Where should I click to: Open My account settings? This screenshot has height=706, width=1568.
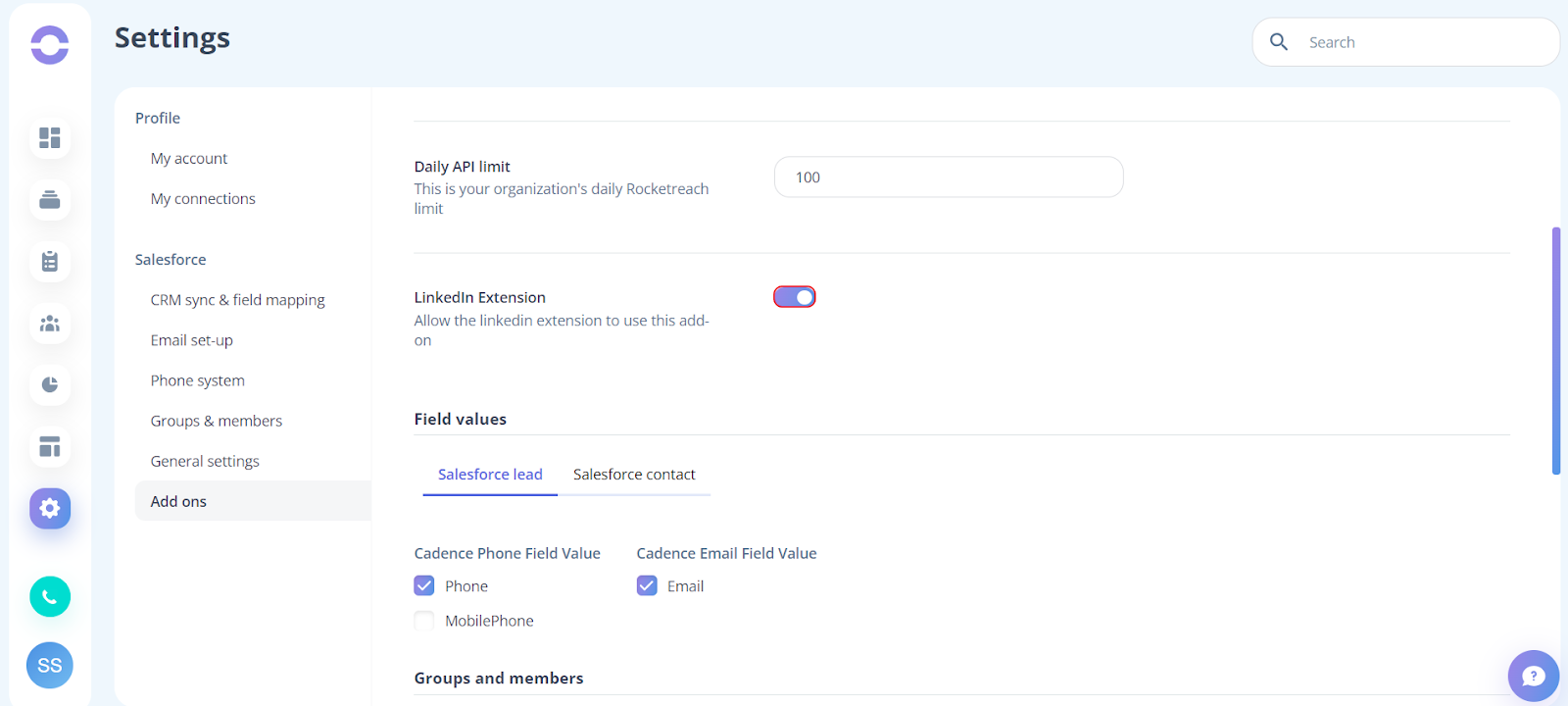pos(189,158)
